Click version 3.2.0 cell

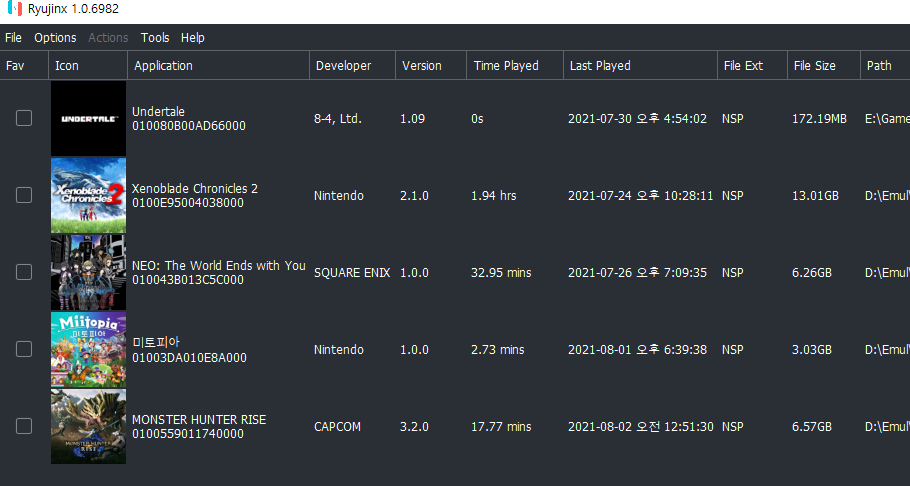(414, 427)
